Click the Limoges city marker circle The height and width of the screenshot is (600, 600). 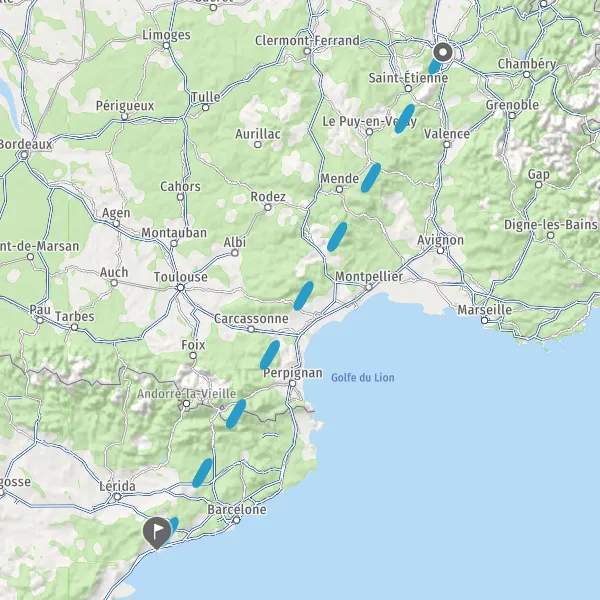[x=166, y=46]
